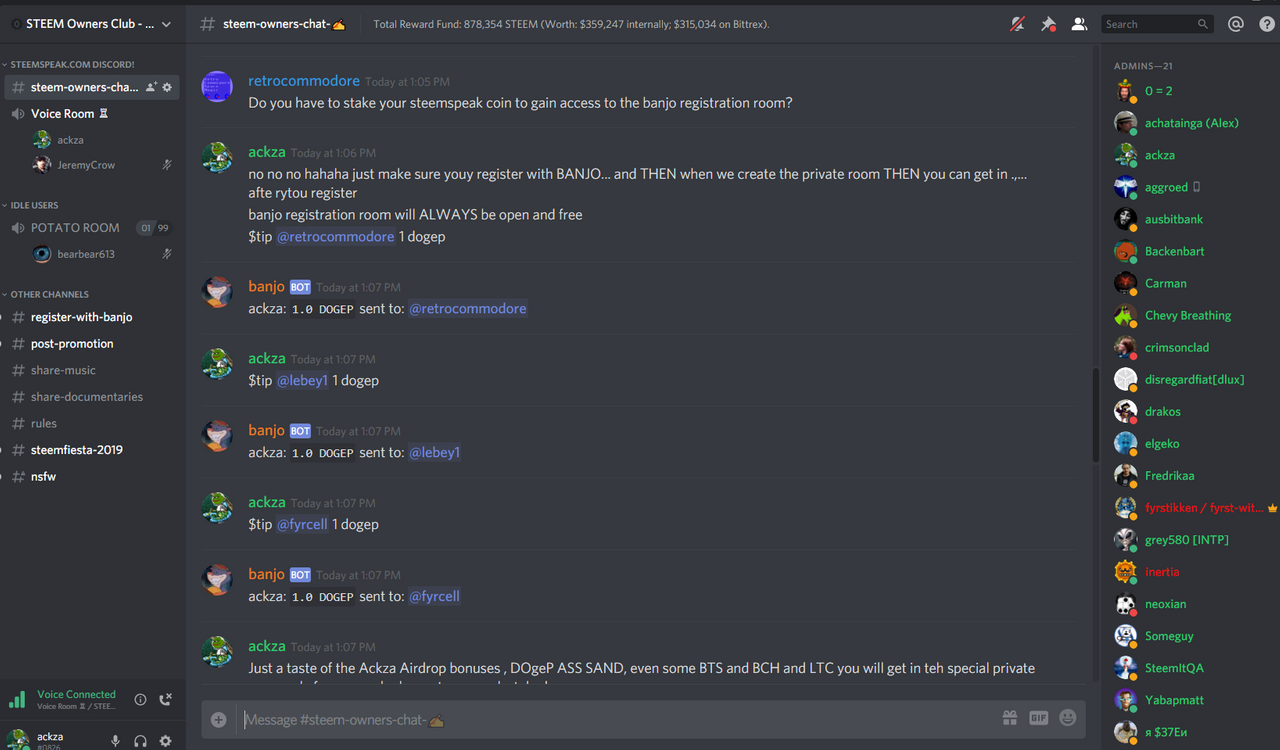
Task: Expand the STEEM Owners Club server menu
Action: (x=92, y=24)
